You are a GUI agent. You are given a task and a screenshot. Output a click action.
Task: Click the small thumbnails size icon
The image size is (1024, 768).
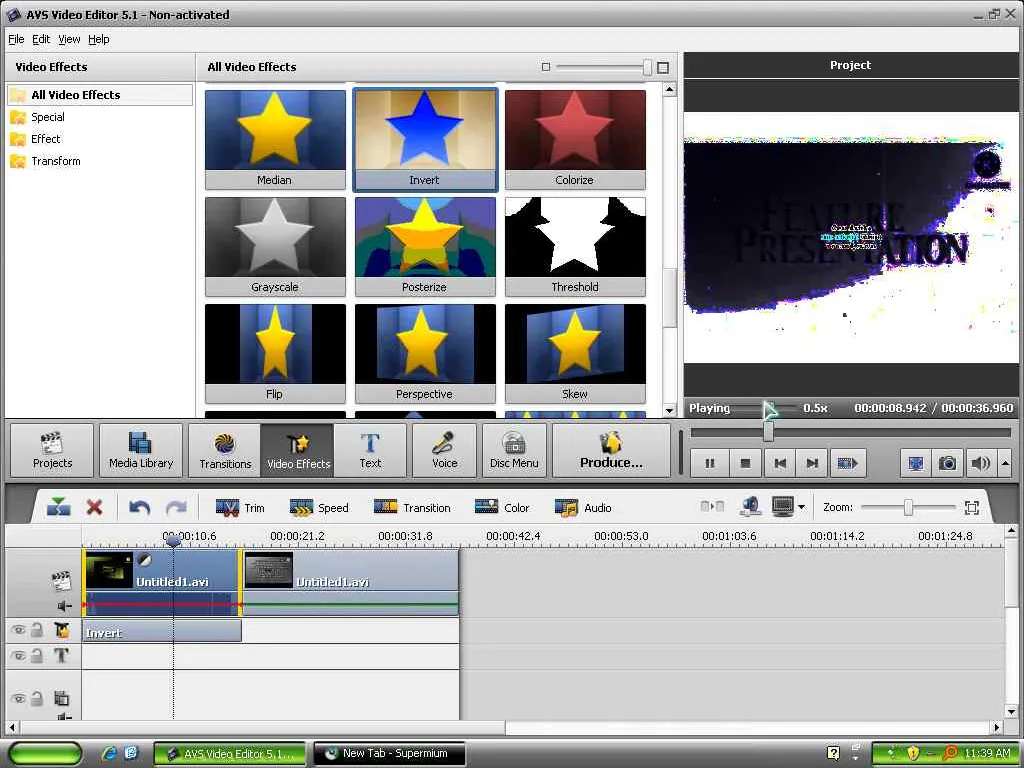(546, 67)
